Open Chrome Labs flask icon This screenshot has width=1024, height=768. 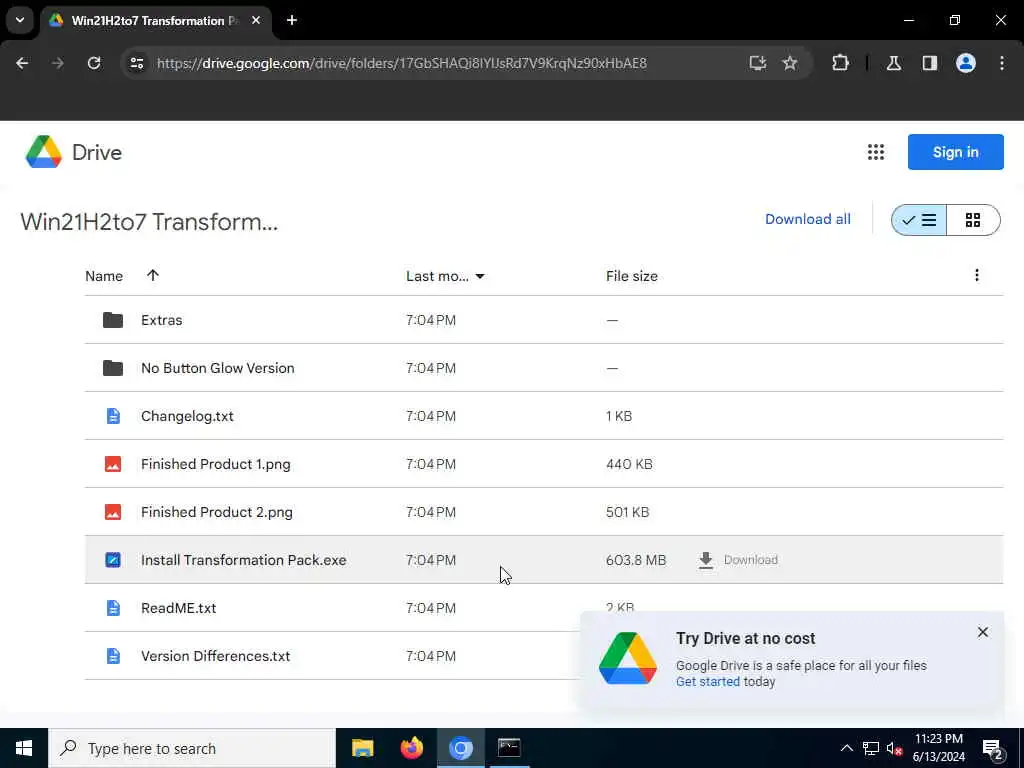pos(893,63)
